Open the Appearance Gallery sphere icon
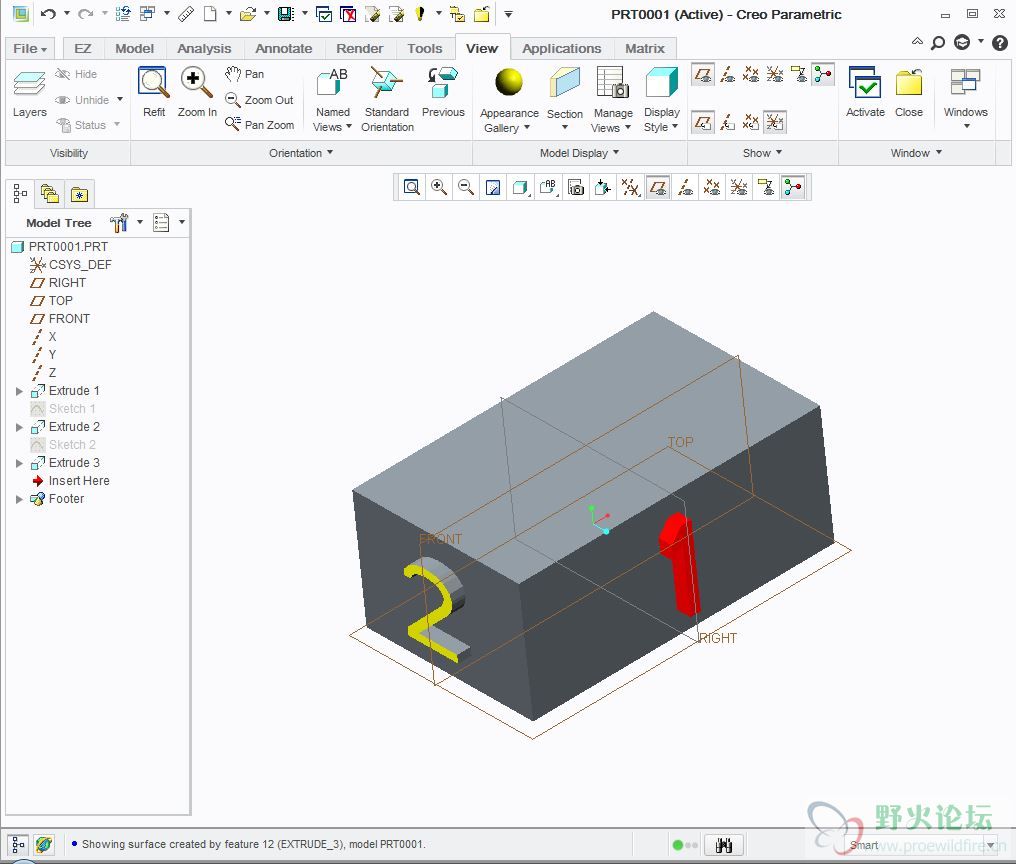Viewport: 1016px width, 864px height. click(509, 83)
